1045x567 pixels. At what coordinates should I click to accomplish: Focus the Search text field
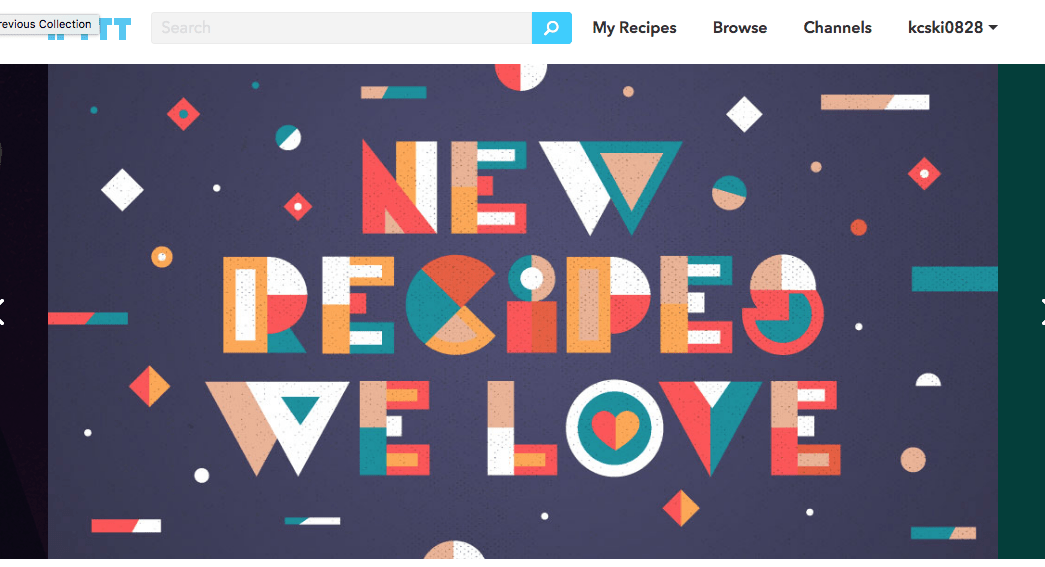tap(342, 28)
